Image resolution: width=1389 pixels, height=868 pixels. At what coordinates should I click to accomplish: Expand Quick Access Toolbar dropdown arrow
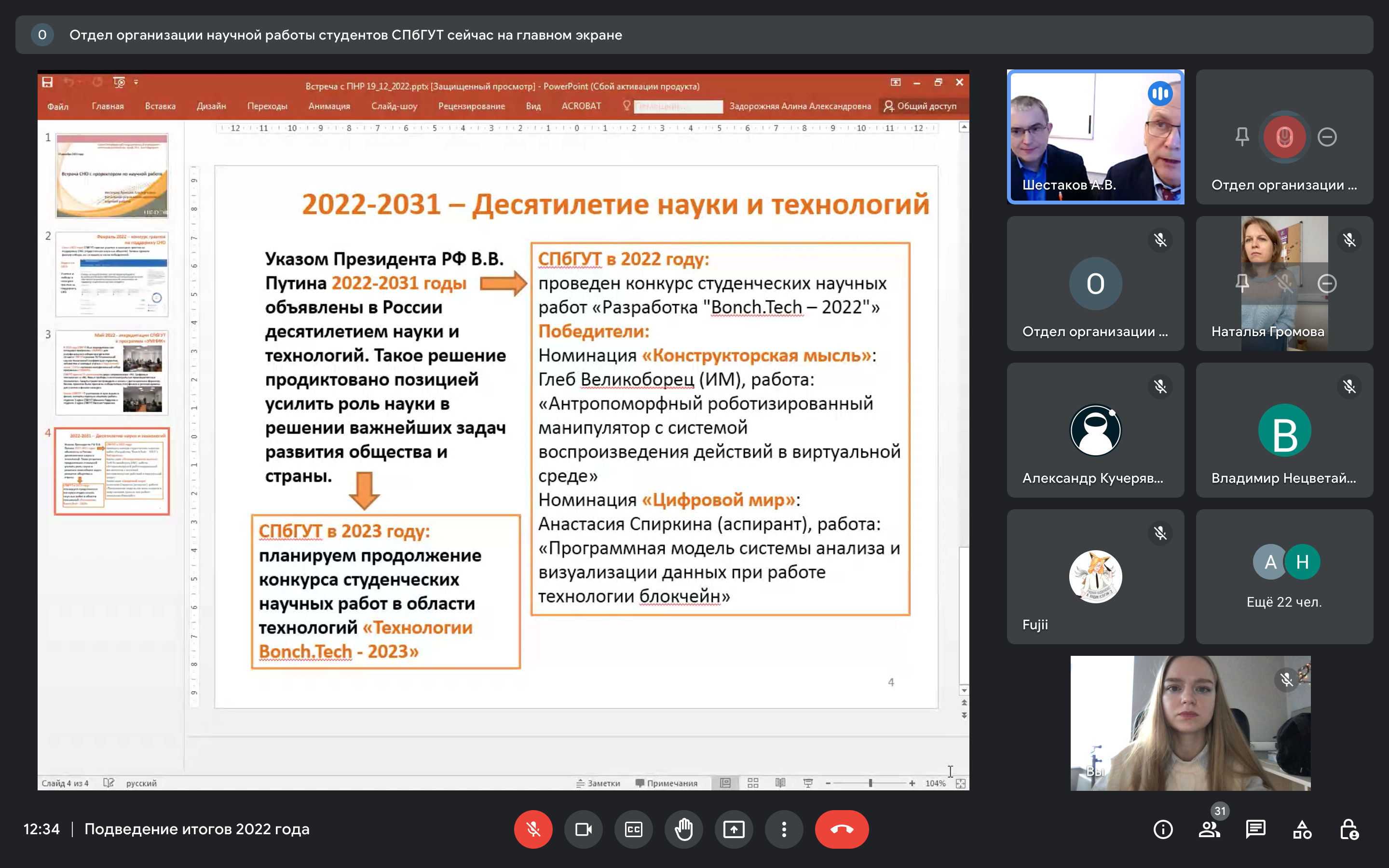[x=136, y=82]
